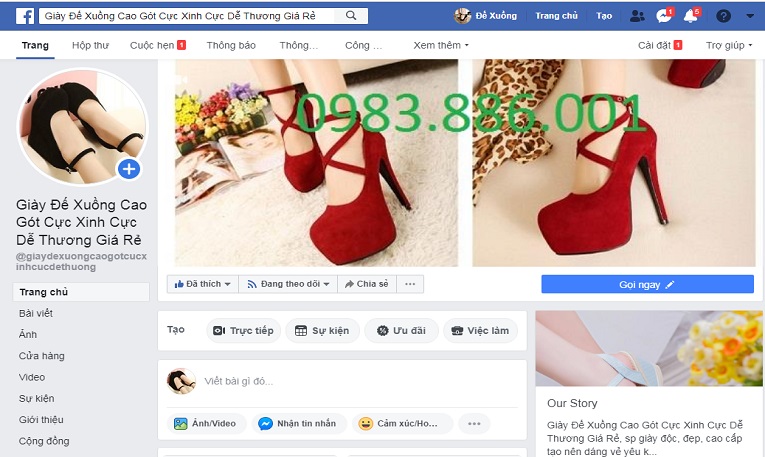Open the Messenger messages icon
This screenshot has width=765, height=457.
click(x=663, y=16)
